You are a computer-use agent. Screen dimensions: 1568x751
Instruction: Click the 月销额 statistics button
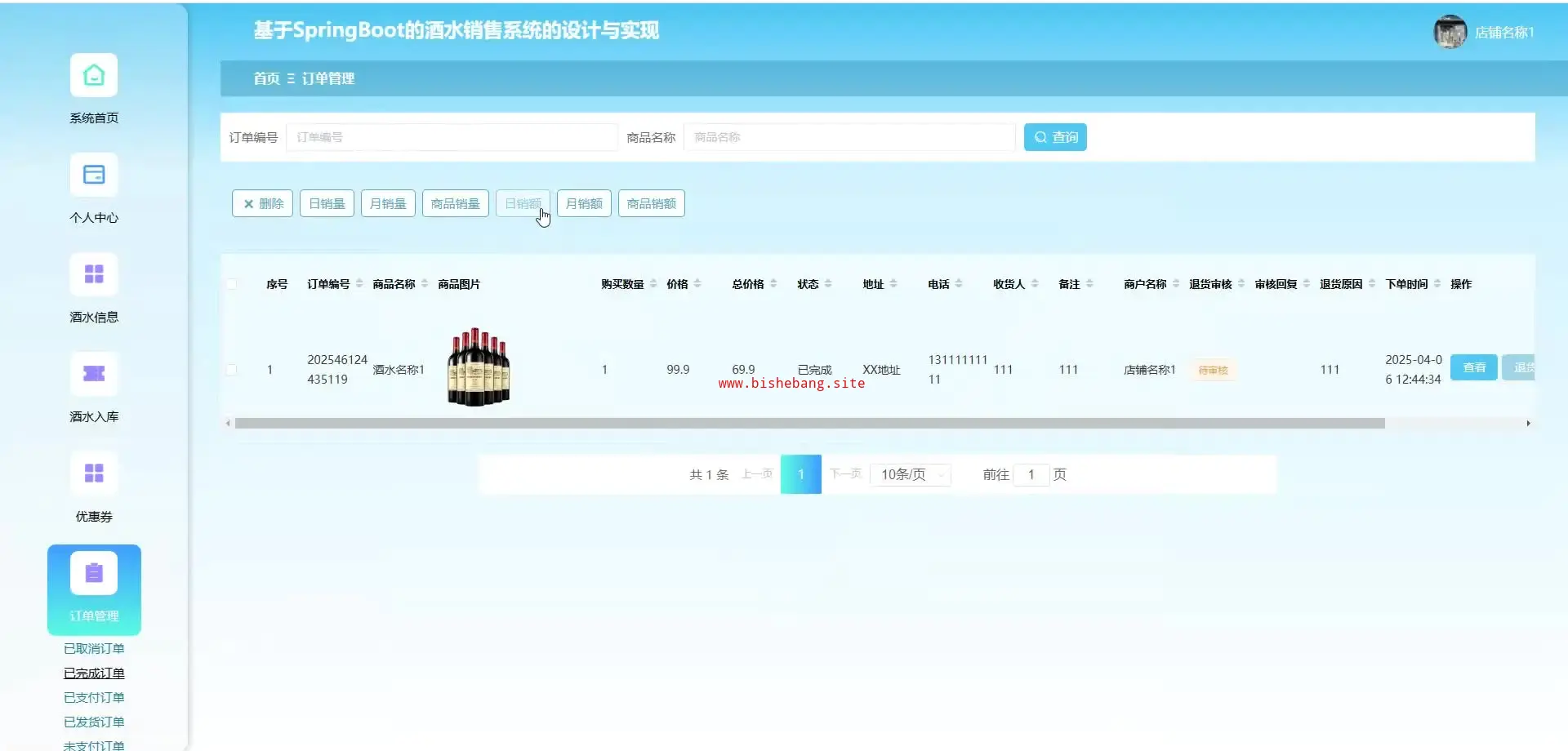coord(584,203)
